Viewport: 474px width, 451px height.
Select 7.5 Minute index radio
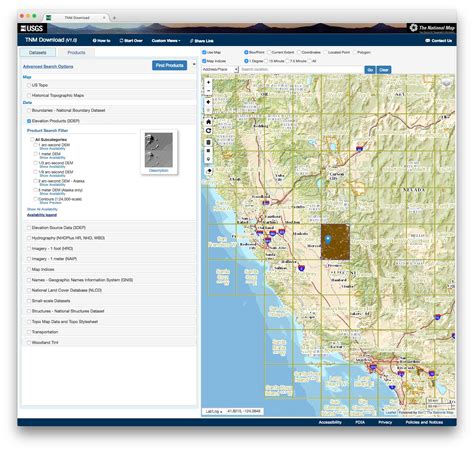click(287, 61)
